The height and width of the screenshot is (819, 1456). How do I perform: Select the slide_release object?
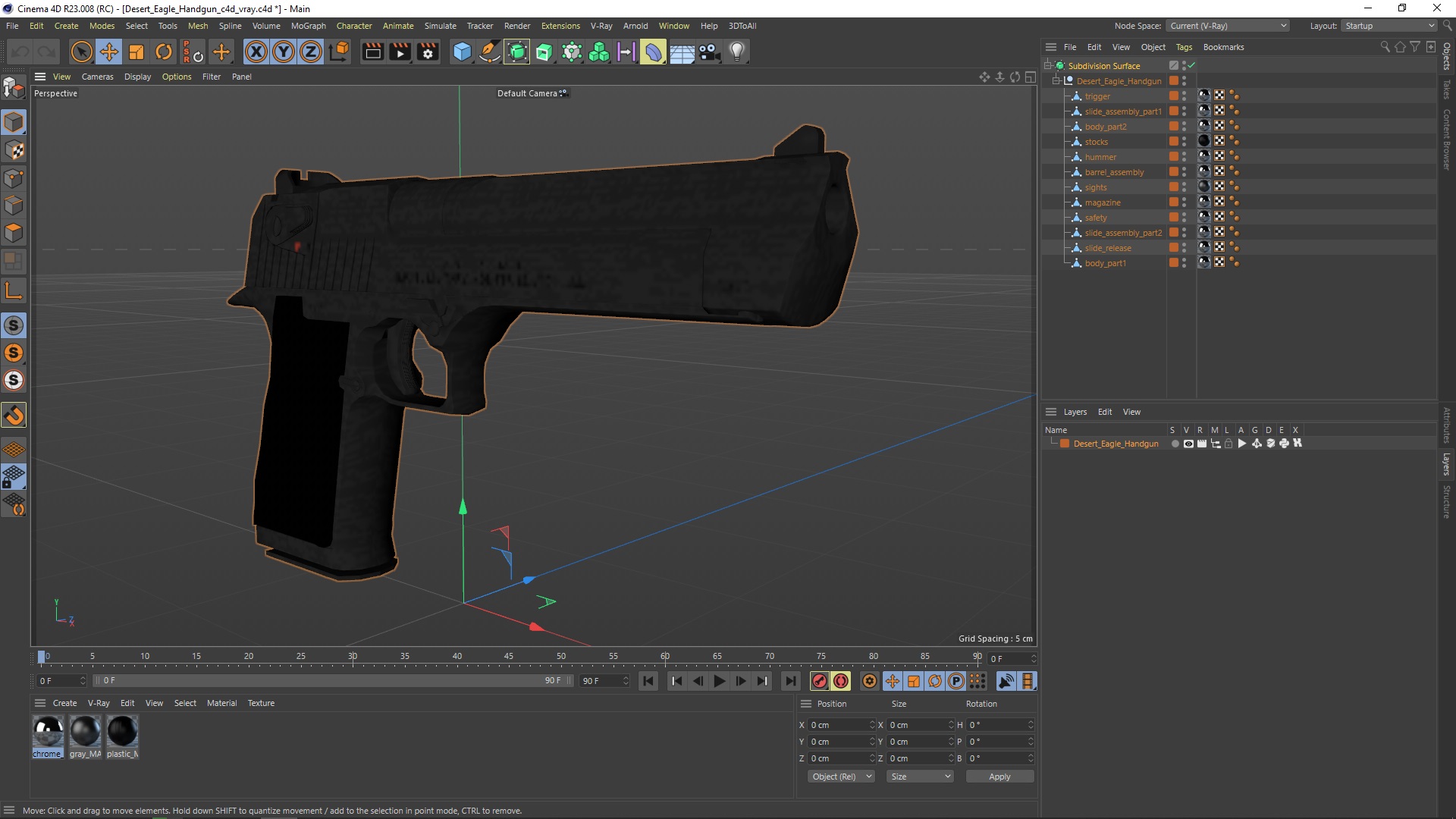[x=1107, y=248]
